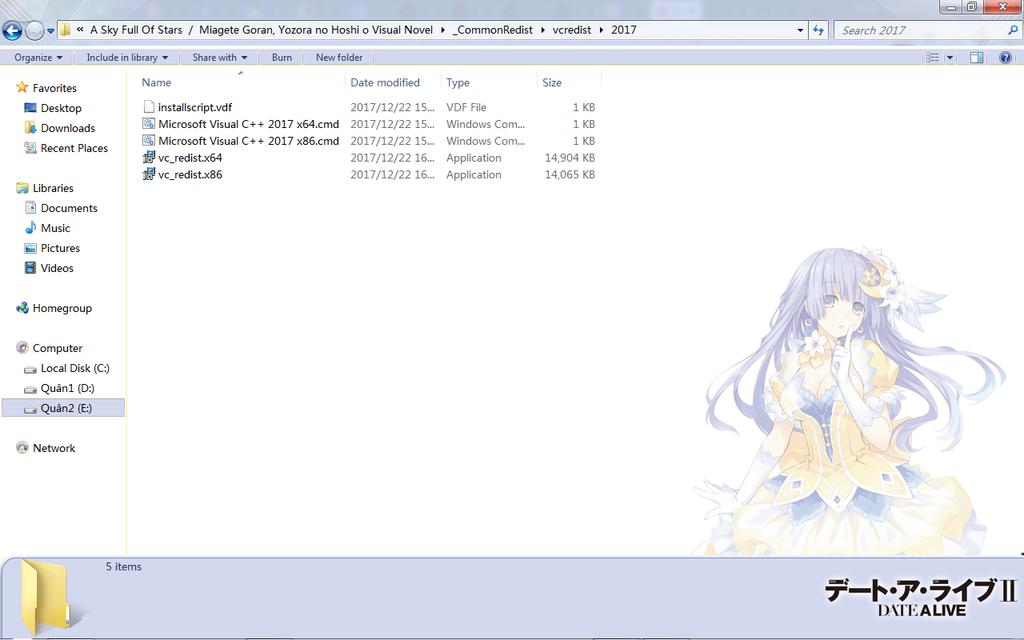Click the folder icon in the address bar
Image resolution: width=1024 pixels, height=640 pixels.
coord(65,30)
